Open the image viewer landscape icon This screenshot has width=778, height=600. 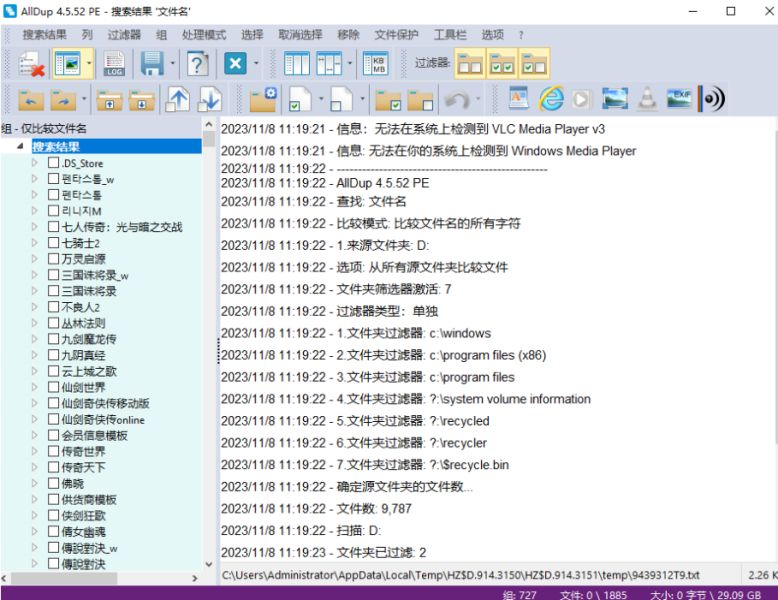click(615, 98)
